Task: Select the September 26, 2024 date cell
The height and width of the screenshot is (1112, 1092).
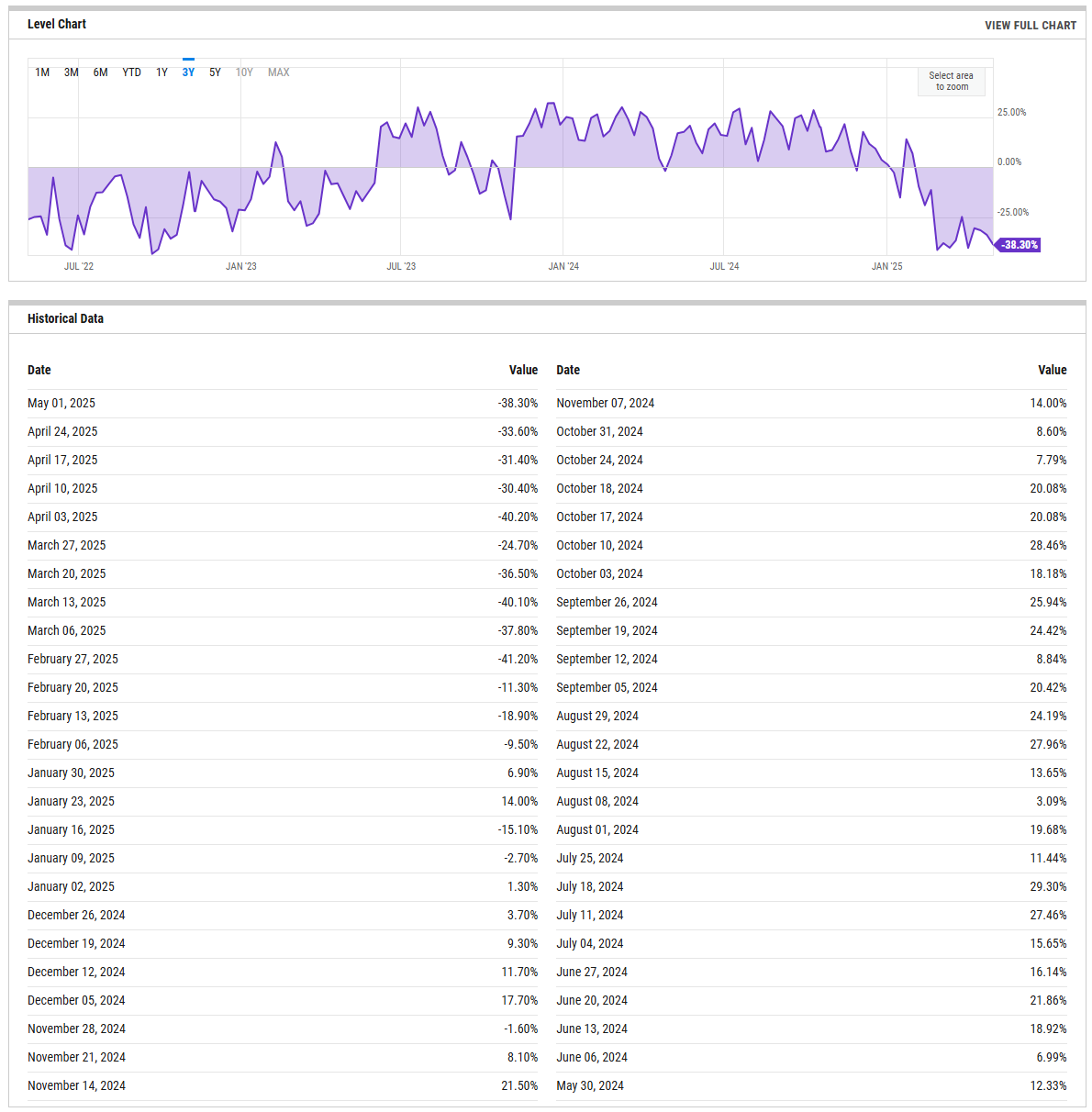Action: click(607, 603)
